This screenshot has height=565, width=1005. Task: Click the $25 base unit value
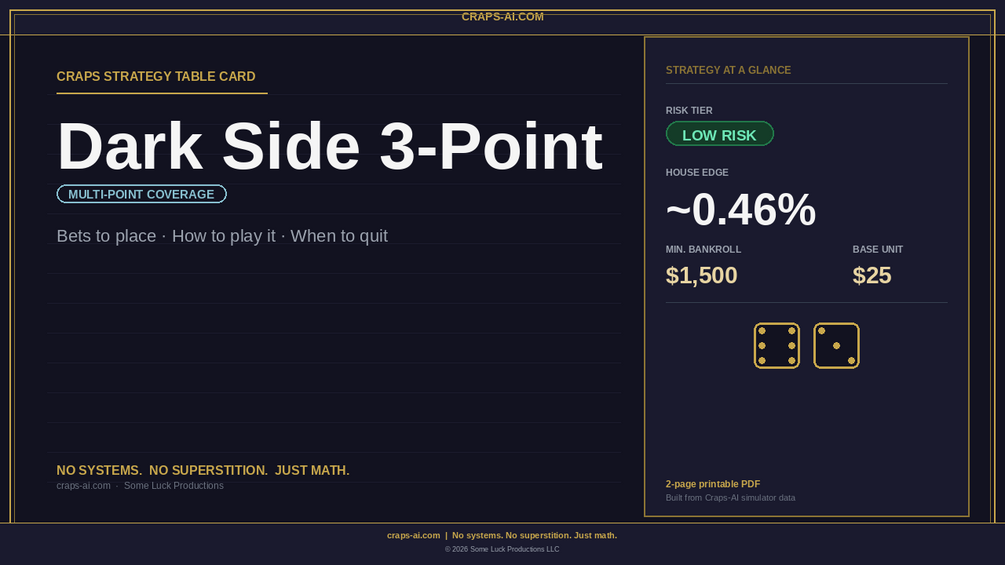[872, 275]
